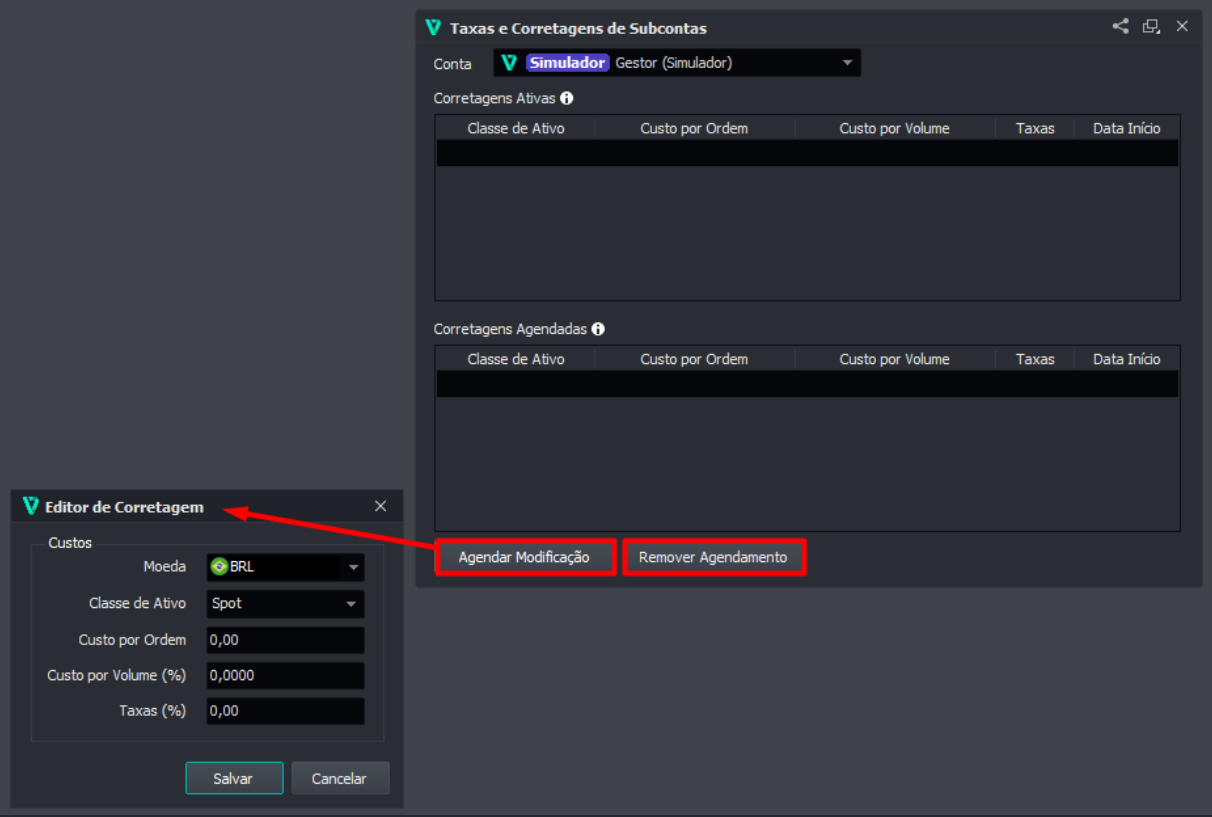Click Taxas column header in Corretagens Ativas table
Screen dimensions: 1212x817
(1034, 128)
